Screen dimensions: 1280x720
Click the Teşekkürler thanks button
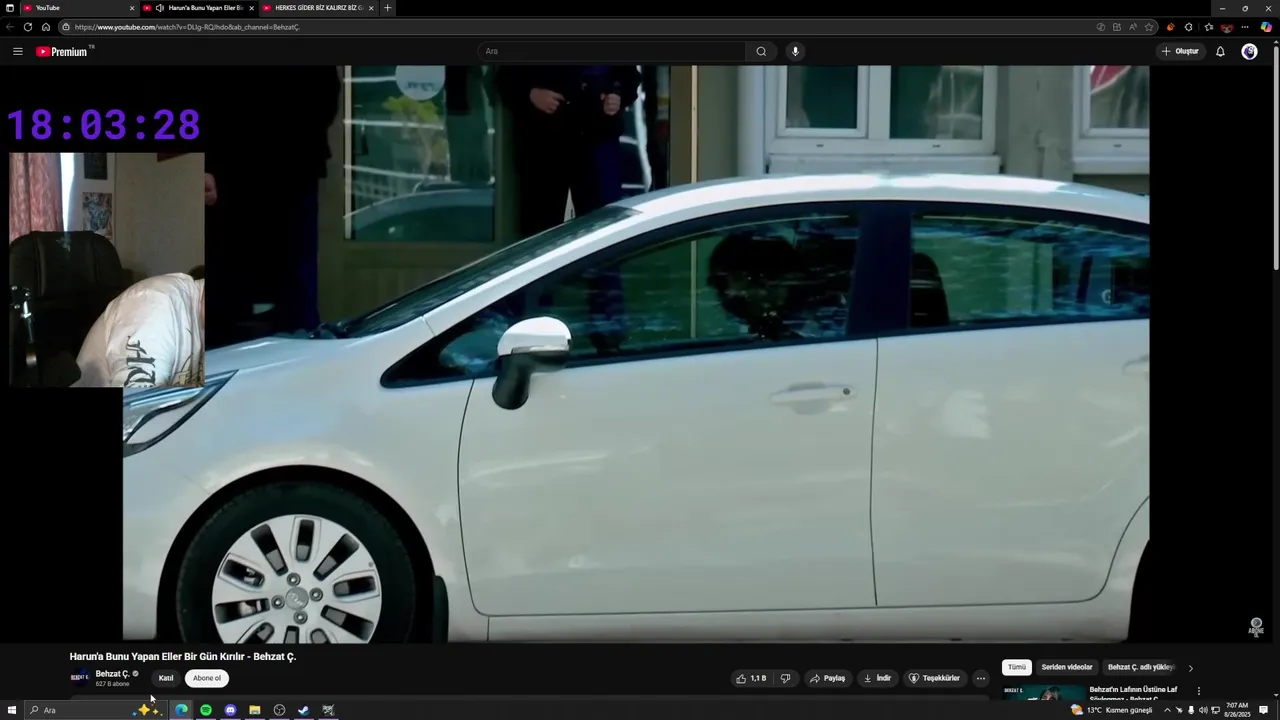click(x=934, y=678)
